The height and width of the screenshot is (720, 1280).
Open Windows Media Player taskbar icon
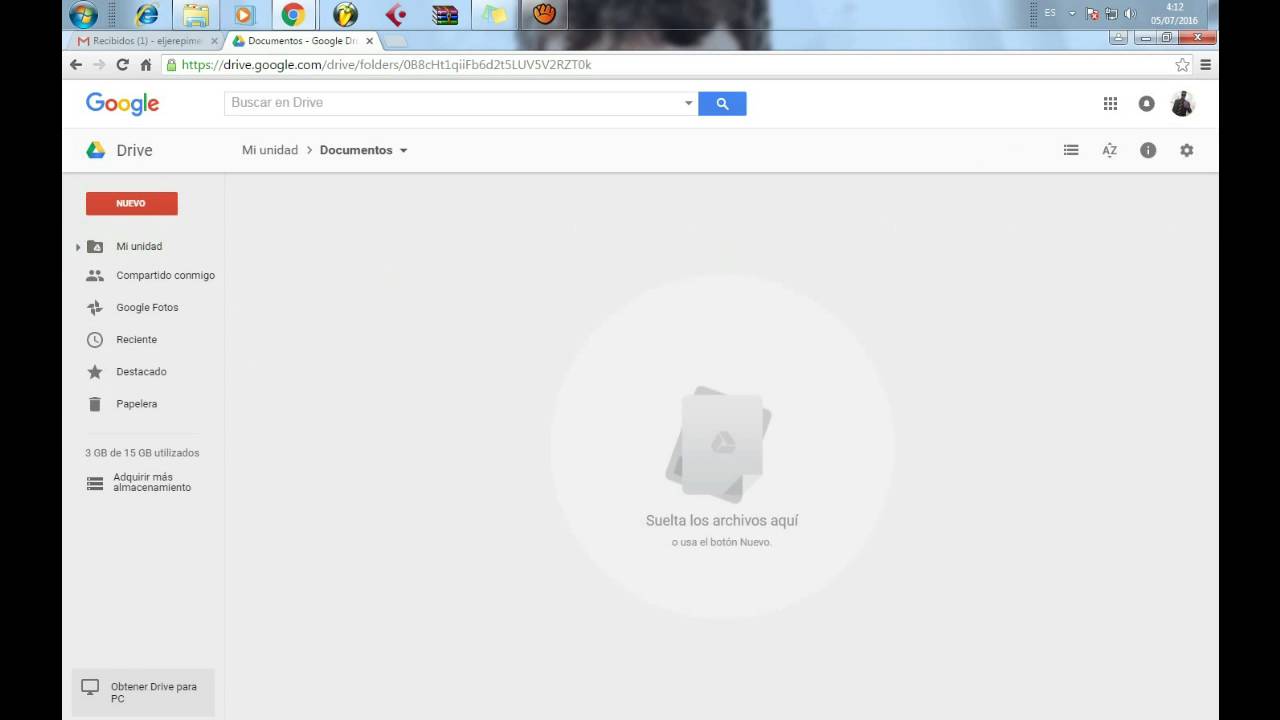[x=245, y=15]
